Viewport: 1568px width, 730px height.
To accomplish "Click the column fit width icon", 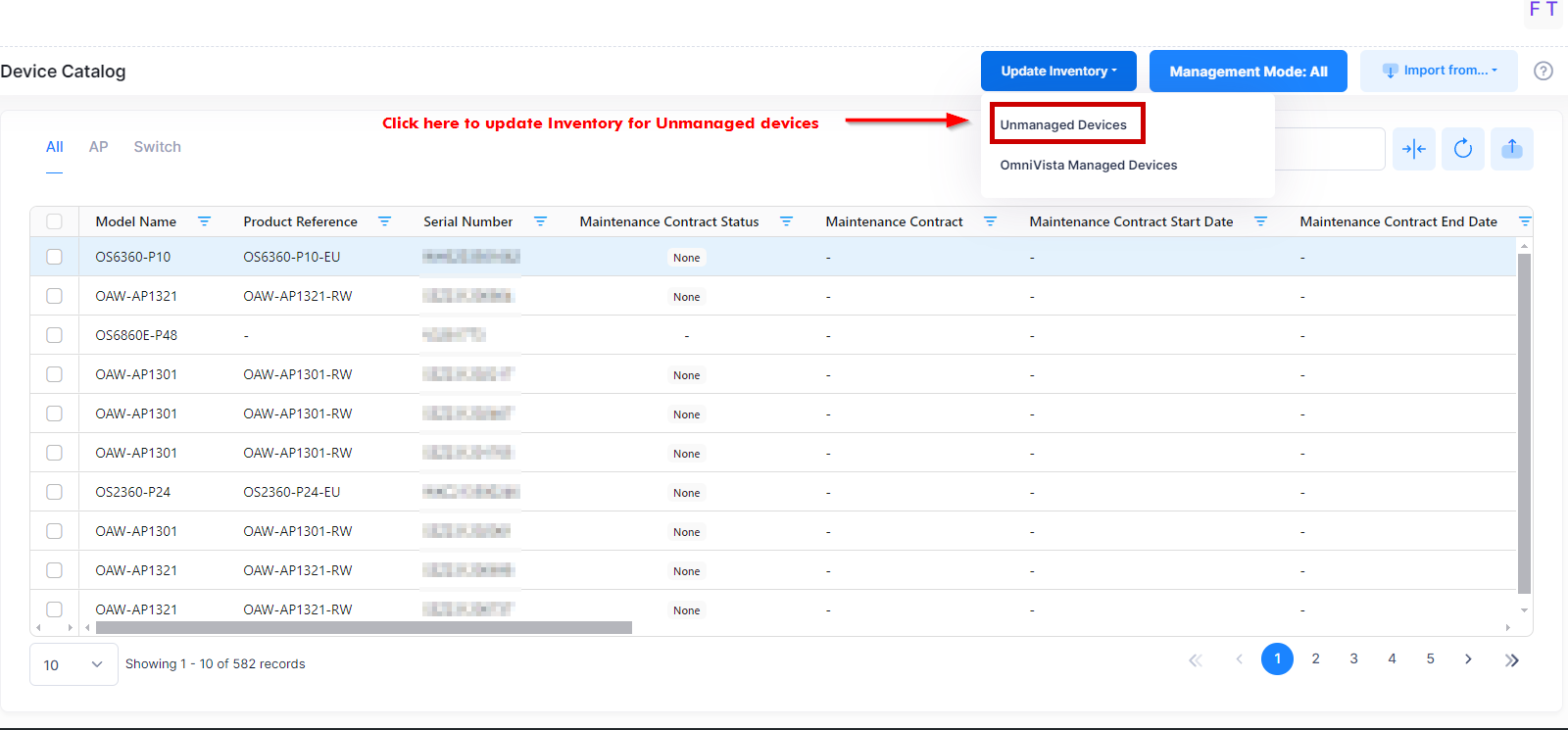I will (1413, 149).
